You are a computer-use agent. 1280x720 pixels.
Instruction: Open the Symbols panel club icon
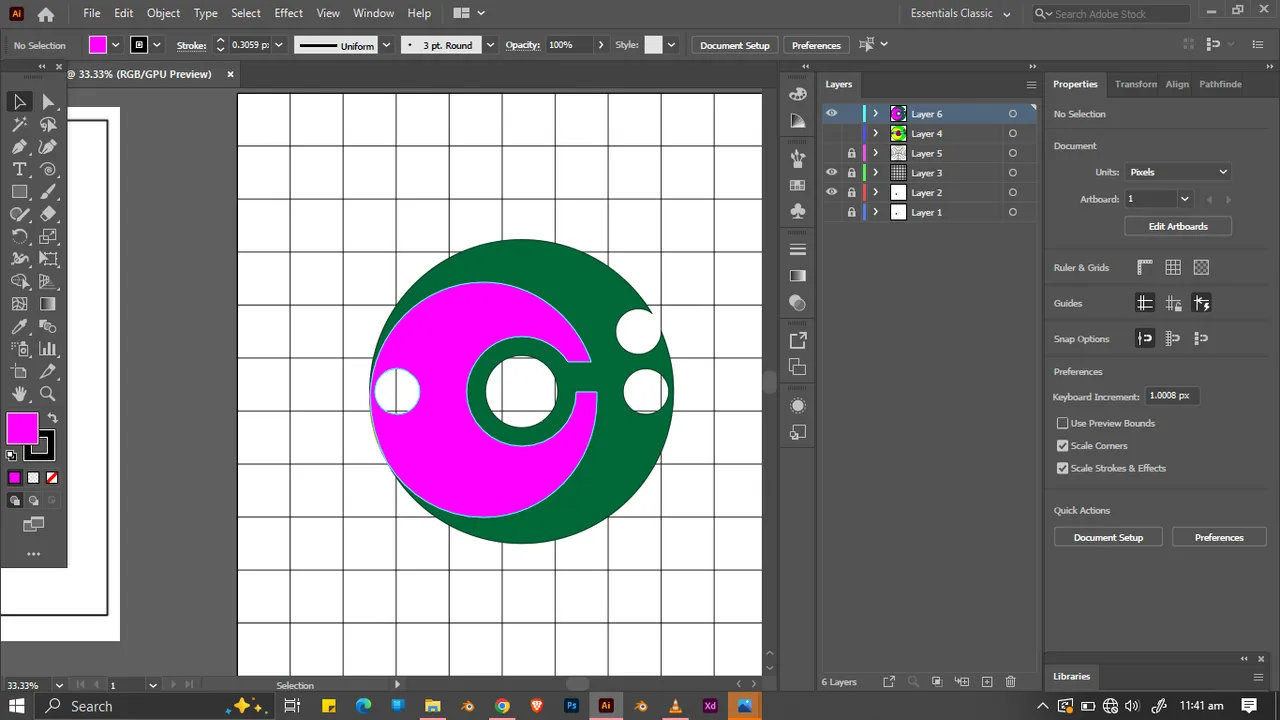(x=797, y=211)
